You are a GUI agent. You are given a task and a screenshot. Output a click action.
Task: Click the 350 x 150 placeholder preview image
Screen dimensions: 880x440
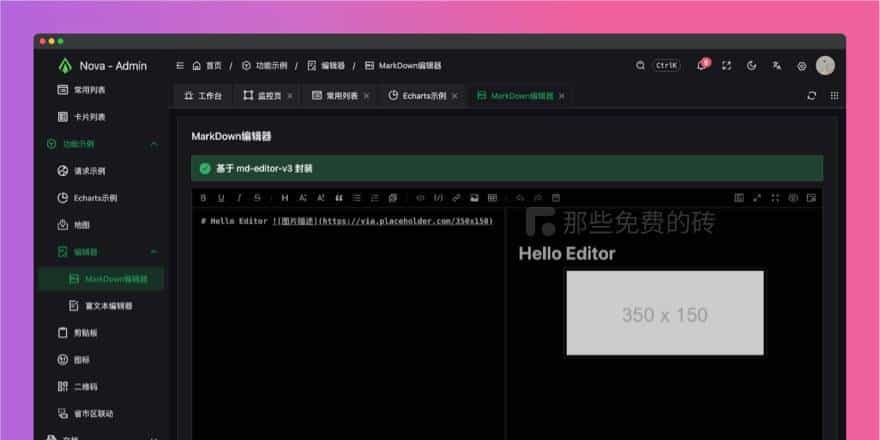click(x=665, y=313)
